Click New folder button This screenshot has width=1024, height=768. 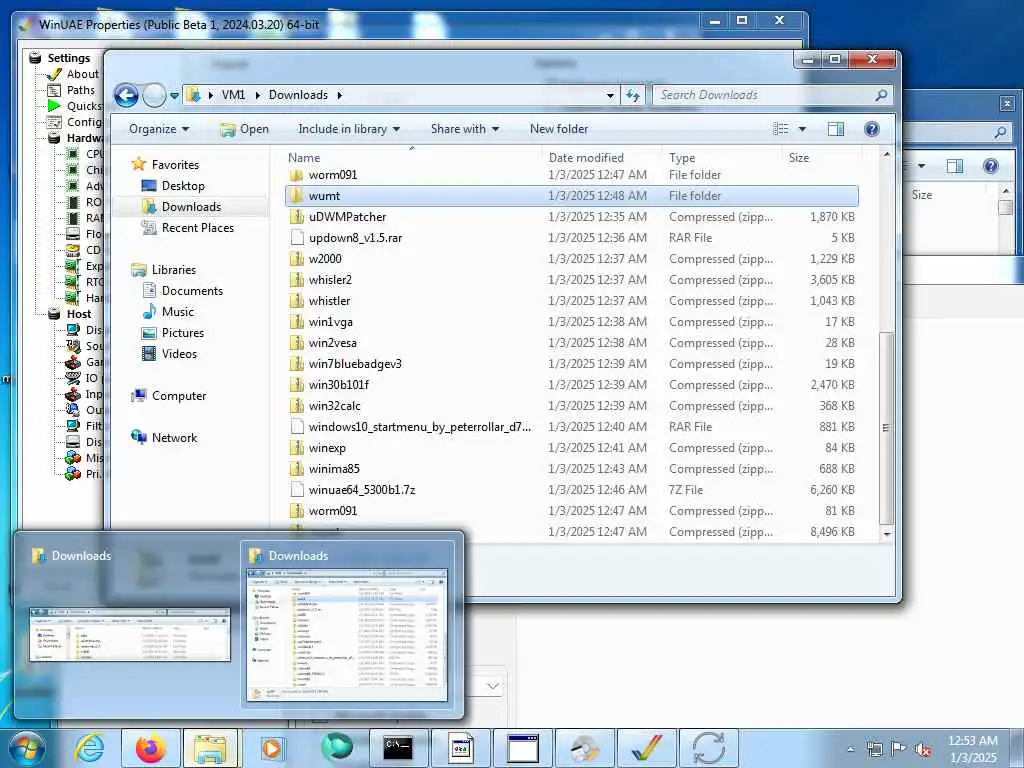pyautogui.click(x=559, y=129)
